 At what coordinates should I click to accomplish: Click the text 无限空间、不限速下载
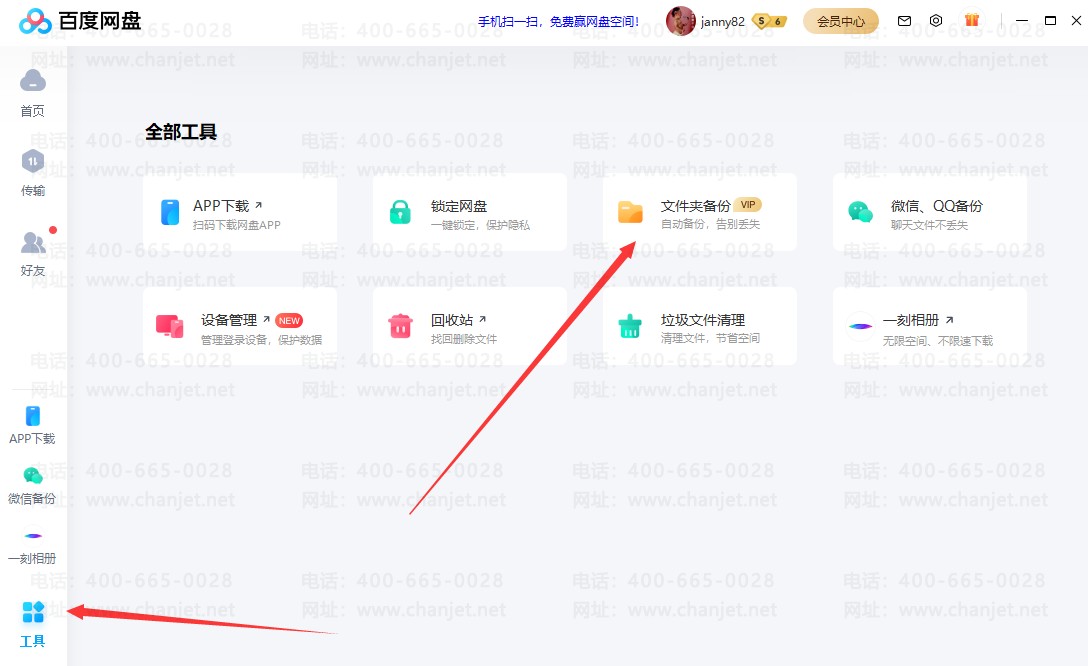tap(938, 341)
